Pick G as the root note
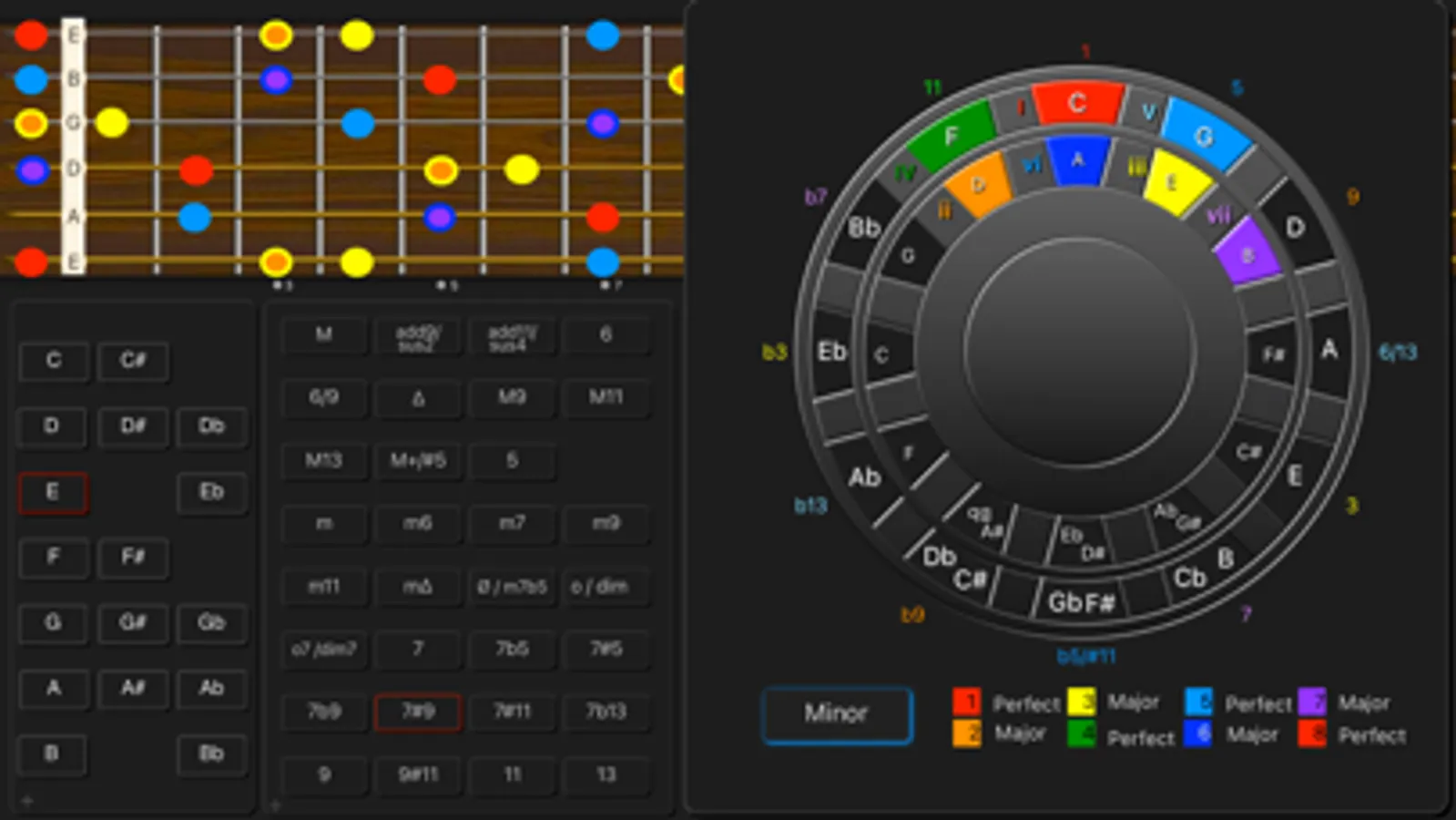The height and width of the screenshot is (820, 1456). point(54,623)
